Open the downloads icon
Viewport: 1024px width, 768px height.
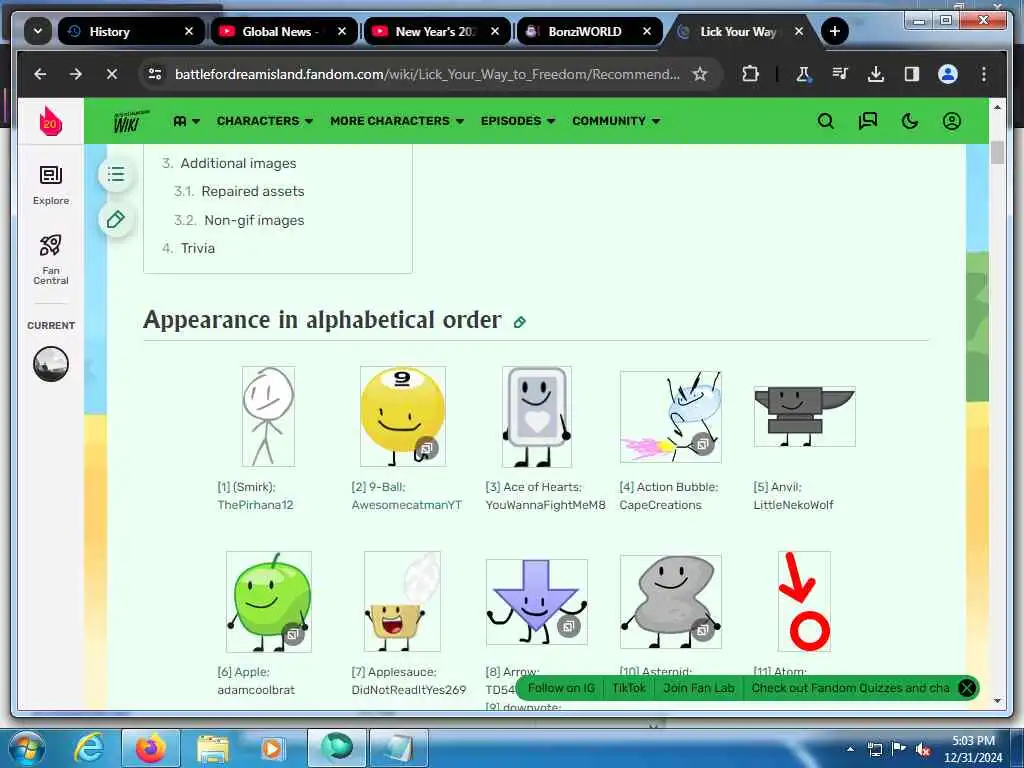click(876, 74)
